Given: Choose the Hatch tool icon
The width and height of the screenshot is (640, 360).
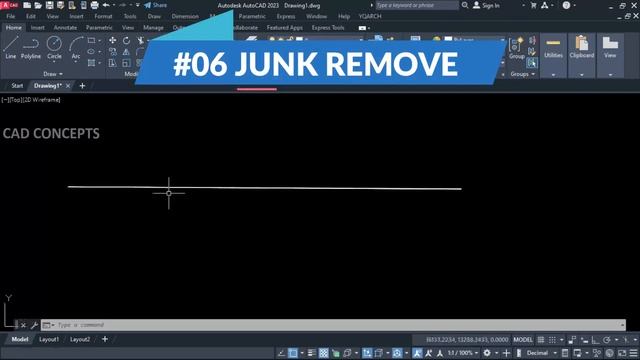Looking at the screenshot, I should click(x=91, y=63).
